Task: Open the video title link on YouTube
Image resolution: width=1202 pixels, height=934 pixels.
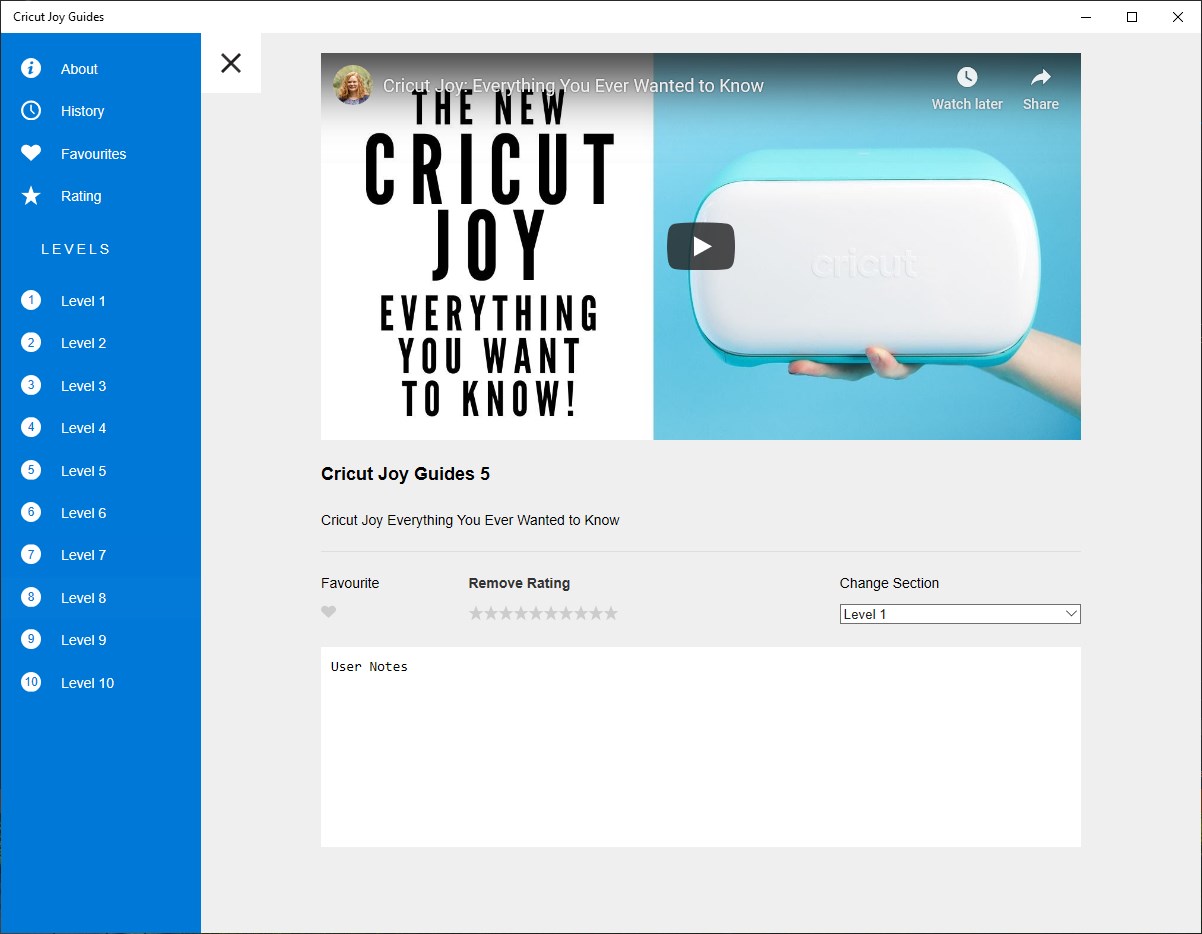Action: [573, 86]
